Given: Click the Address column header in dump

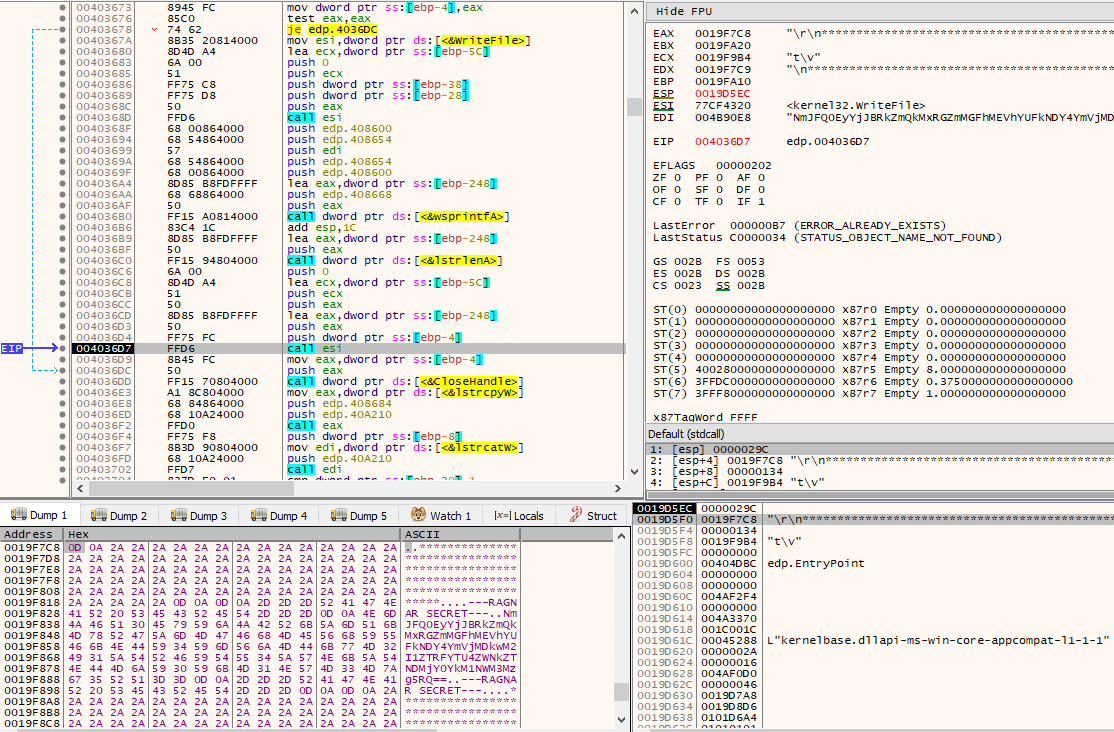Looking at the screenshot, I should (x=31, y=534).
